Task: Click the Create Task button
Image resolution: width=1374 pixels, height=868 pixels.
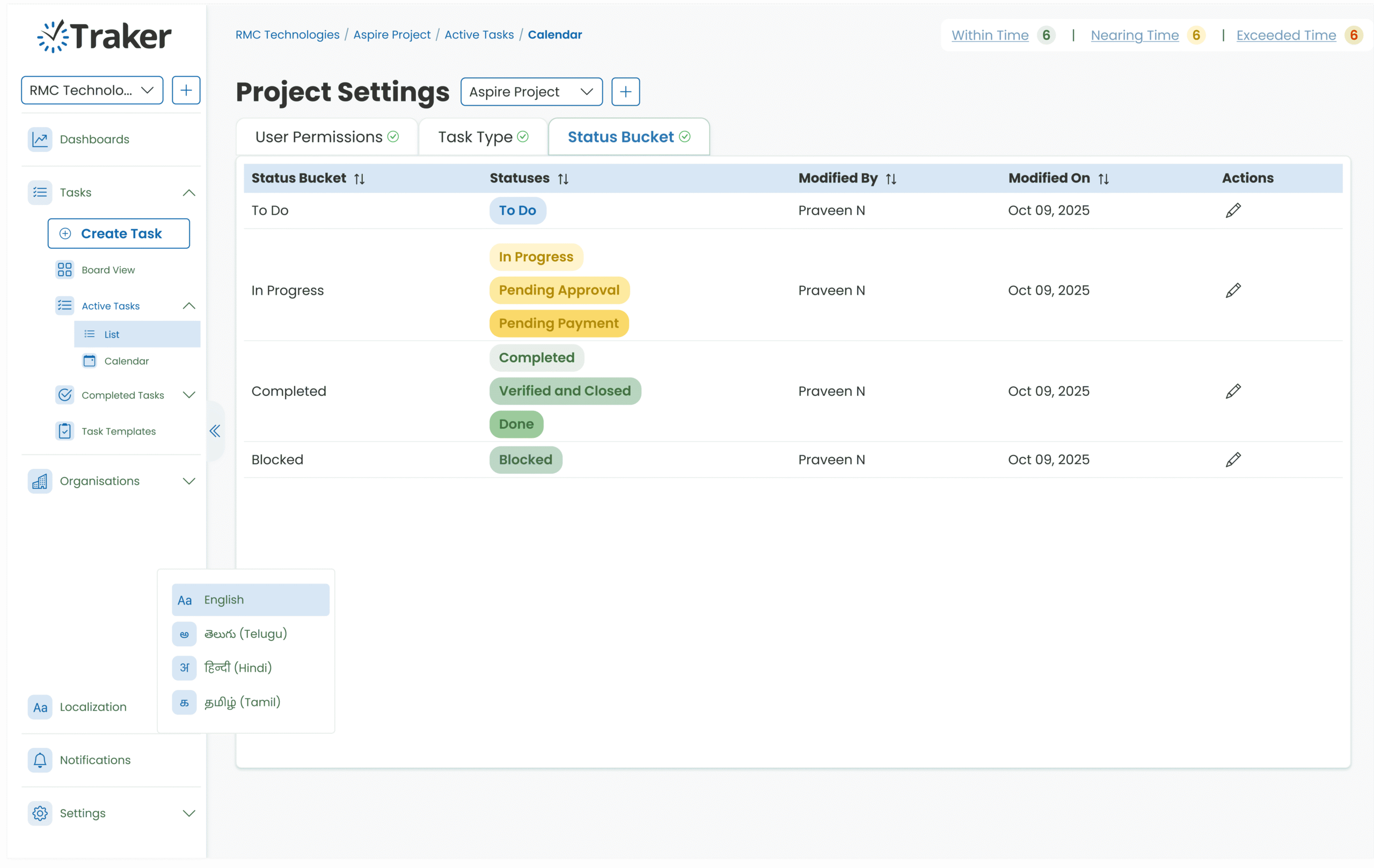Action: [x=119, y=234]
